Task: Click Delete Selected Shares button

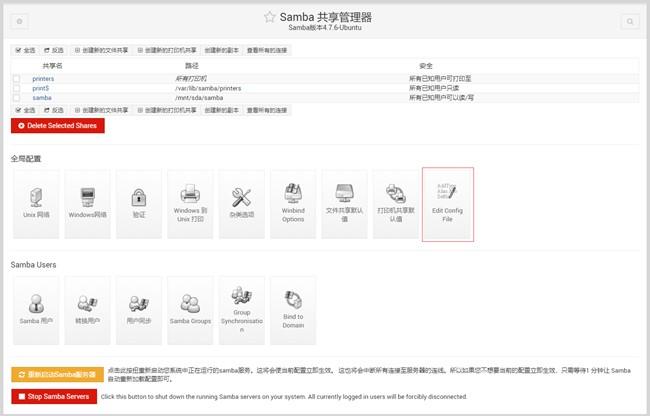Action: coord(58,126)
